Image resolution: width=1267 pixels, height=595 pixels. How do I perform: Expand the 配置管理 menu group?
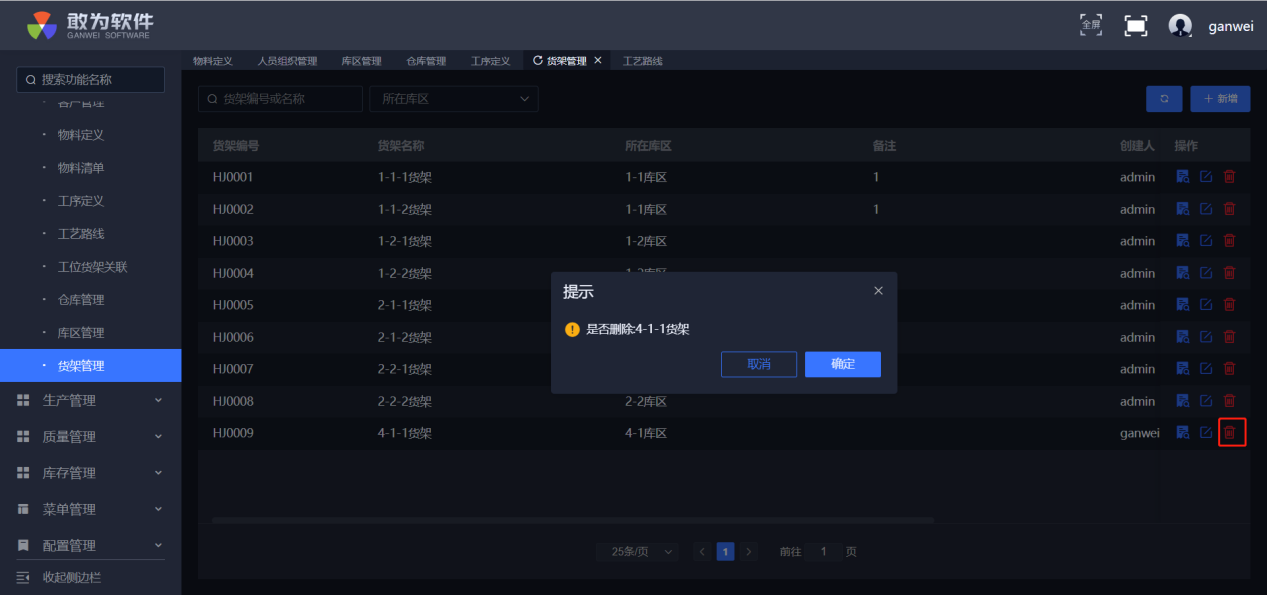click(x=90, y=545)
